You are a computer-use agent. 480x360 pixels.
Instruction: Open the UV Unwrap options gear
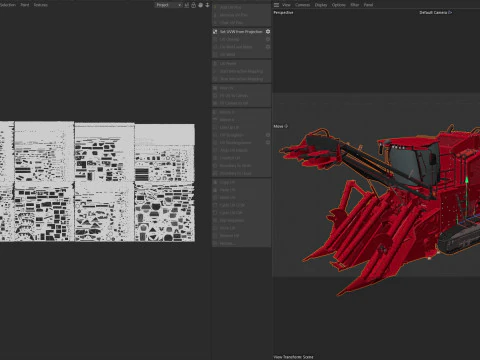tap(268, 39)
